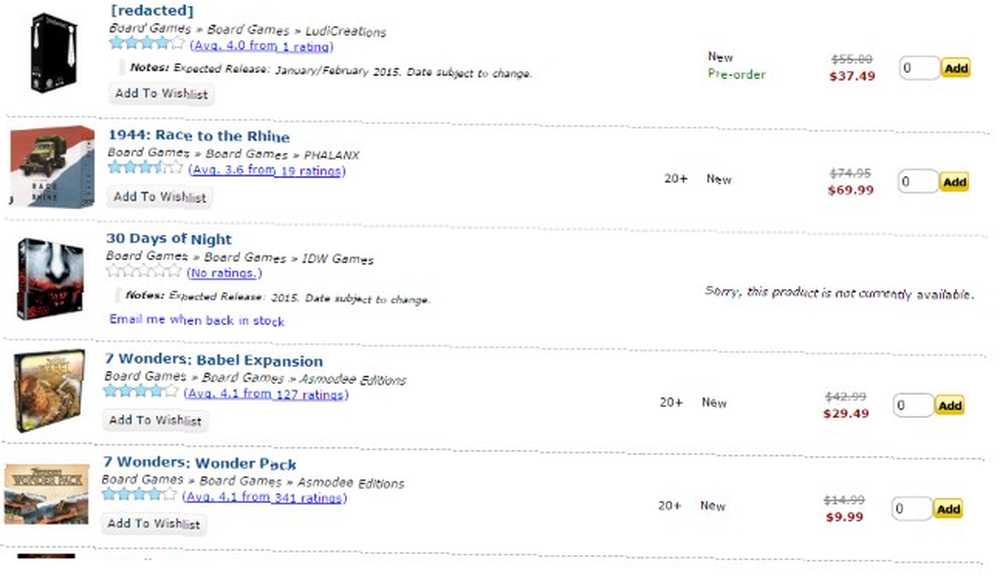Viewport: 1000px width, 577px height.
Task: Click the 7 Wonders Wonder Pack thumbnail
Action: [x=47, y=494]
